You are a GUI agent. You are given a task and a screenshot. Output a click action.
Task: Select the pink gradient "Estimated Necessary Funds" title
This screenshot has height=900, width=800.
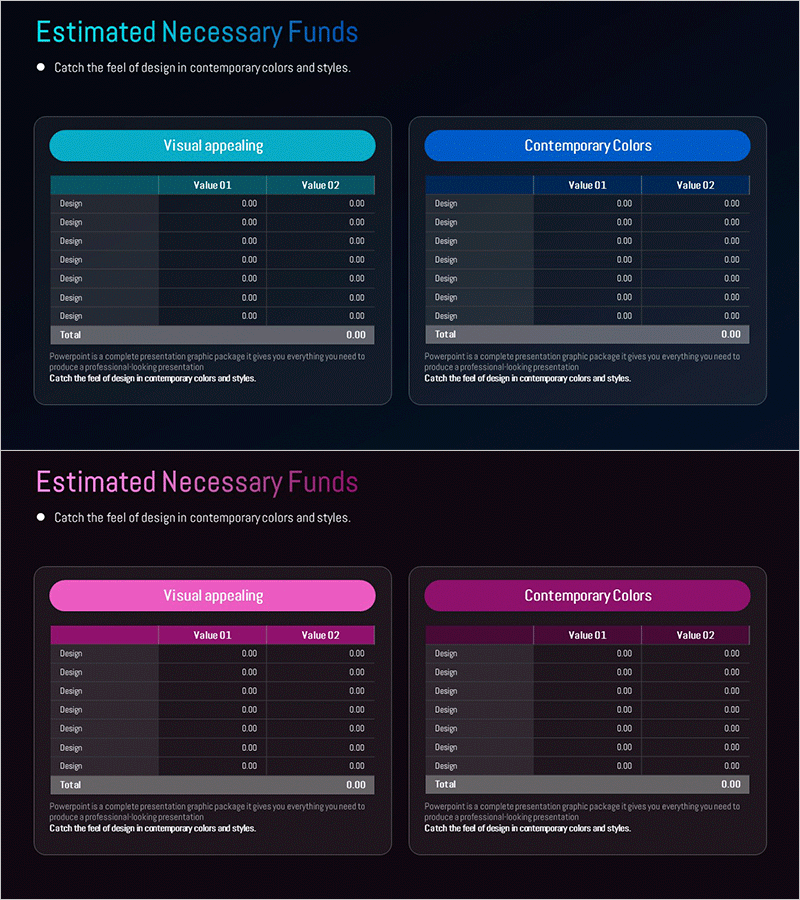[197, 482]
